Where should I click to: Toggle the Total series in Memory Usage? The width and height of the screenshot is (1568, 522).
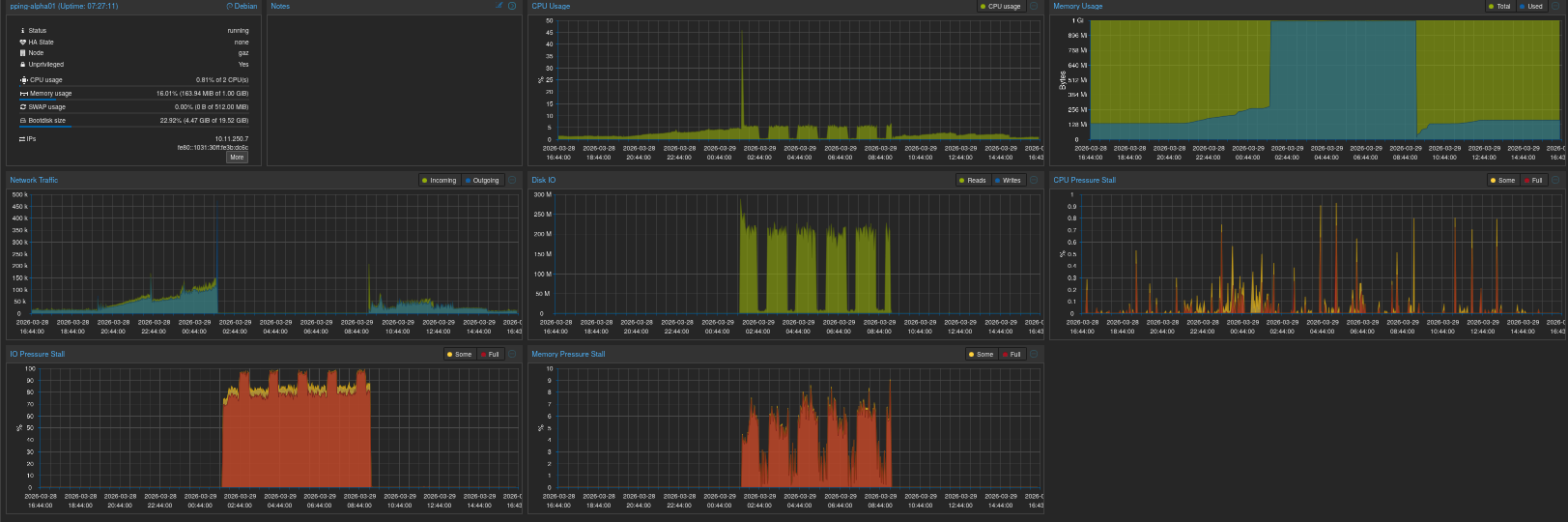pyautogui.click(x=1500, y=7)
